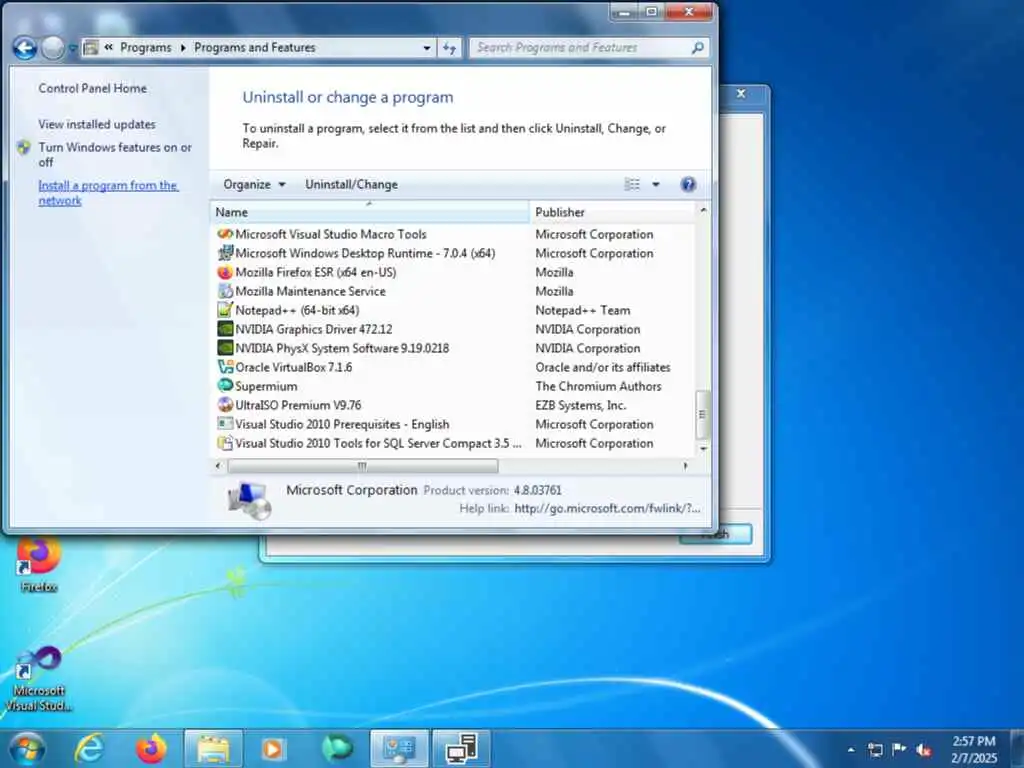Click the vertical scrollbar up arrow
Viewport: 1024px width, 768px height.
click(703, 210)
